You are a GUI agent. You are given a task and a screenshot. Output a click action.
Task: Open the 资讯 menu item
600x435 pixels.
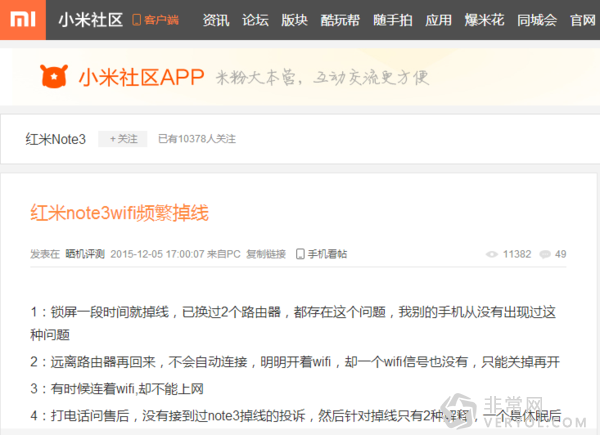(215, 20)
